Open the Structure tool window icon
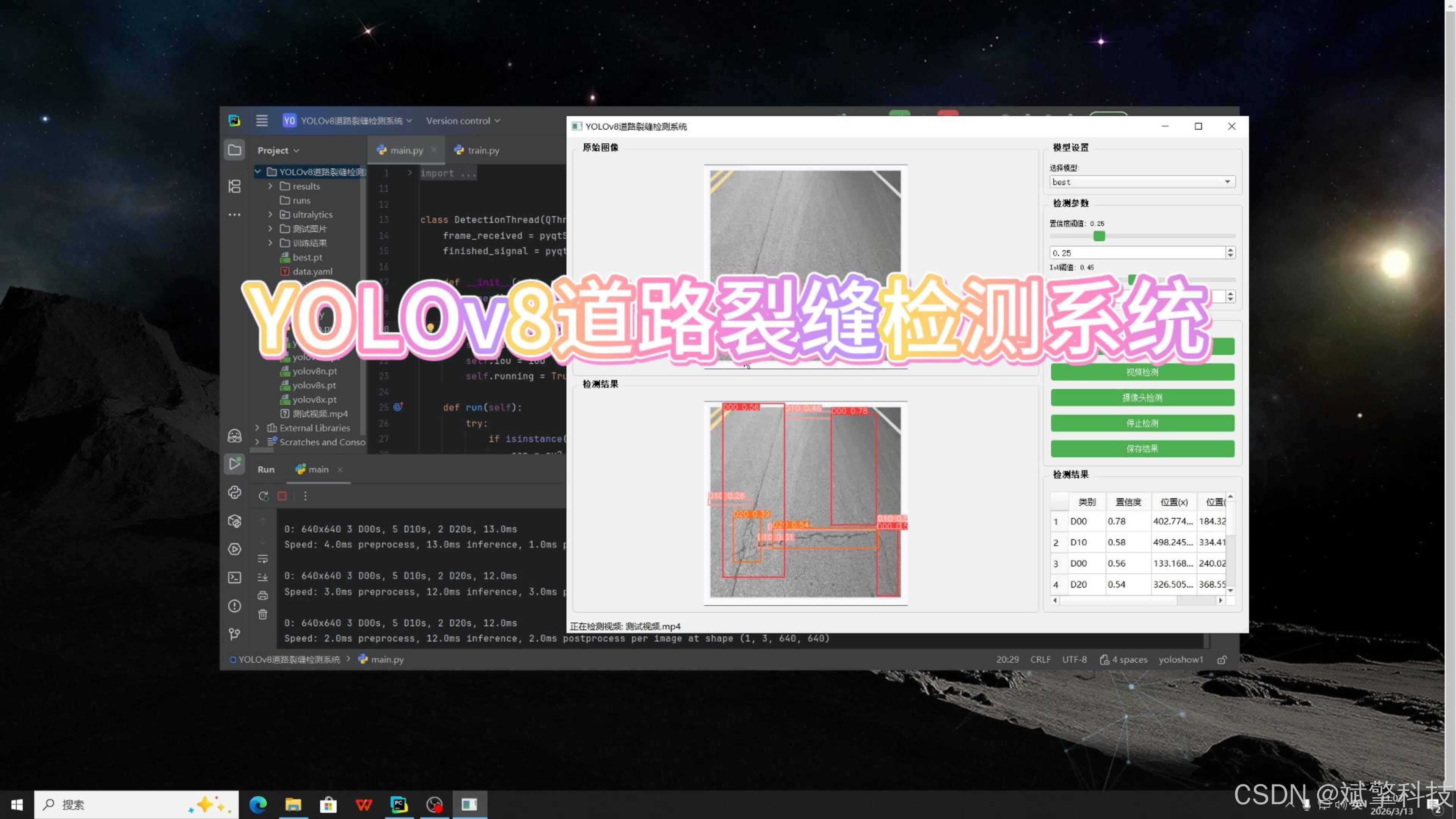1456x819 pixels. (235, 186)
